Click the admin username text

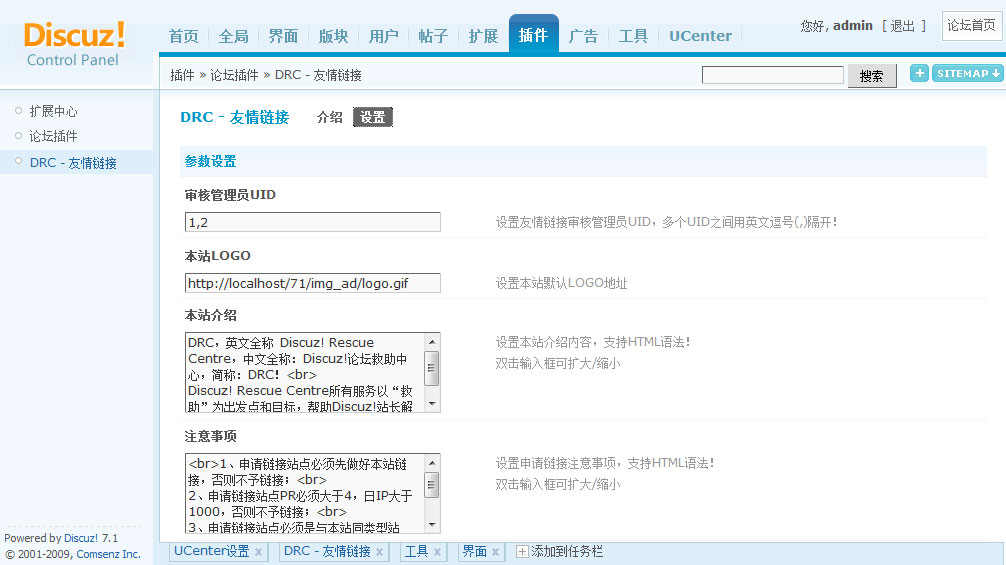[x=853, y=26]
